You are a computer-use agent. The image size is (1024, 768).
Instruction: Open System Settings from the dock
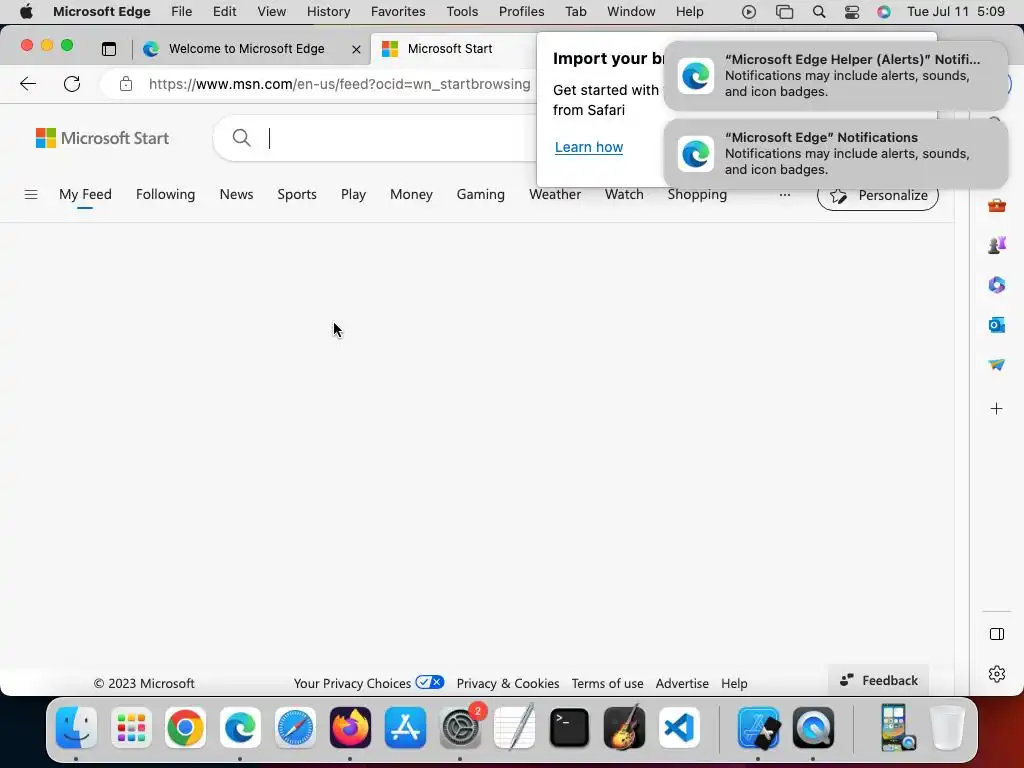pyautogui.click(x=460, y=728)
